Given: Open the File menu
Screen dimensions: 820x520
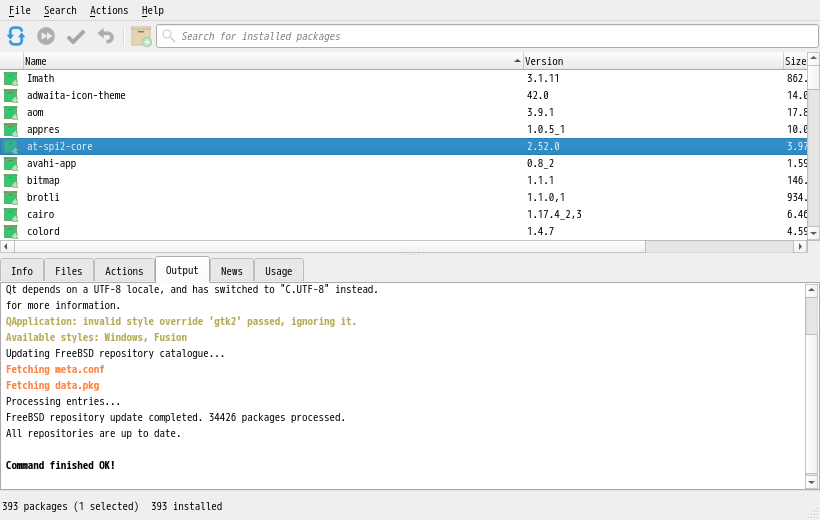Looking at the screenshot, I should tap(20, 10).
